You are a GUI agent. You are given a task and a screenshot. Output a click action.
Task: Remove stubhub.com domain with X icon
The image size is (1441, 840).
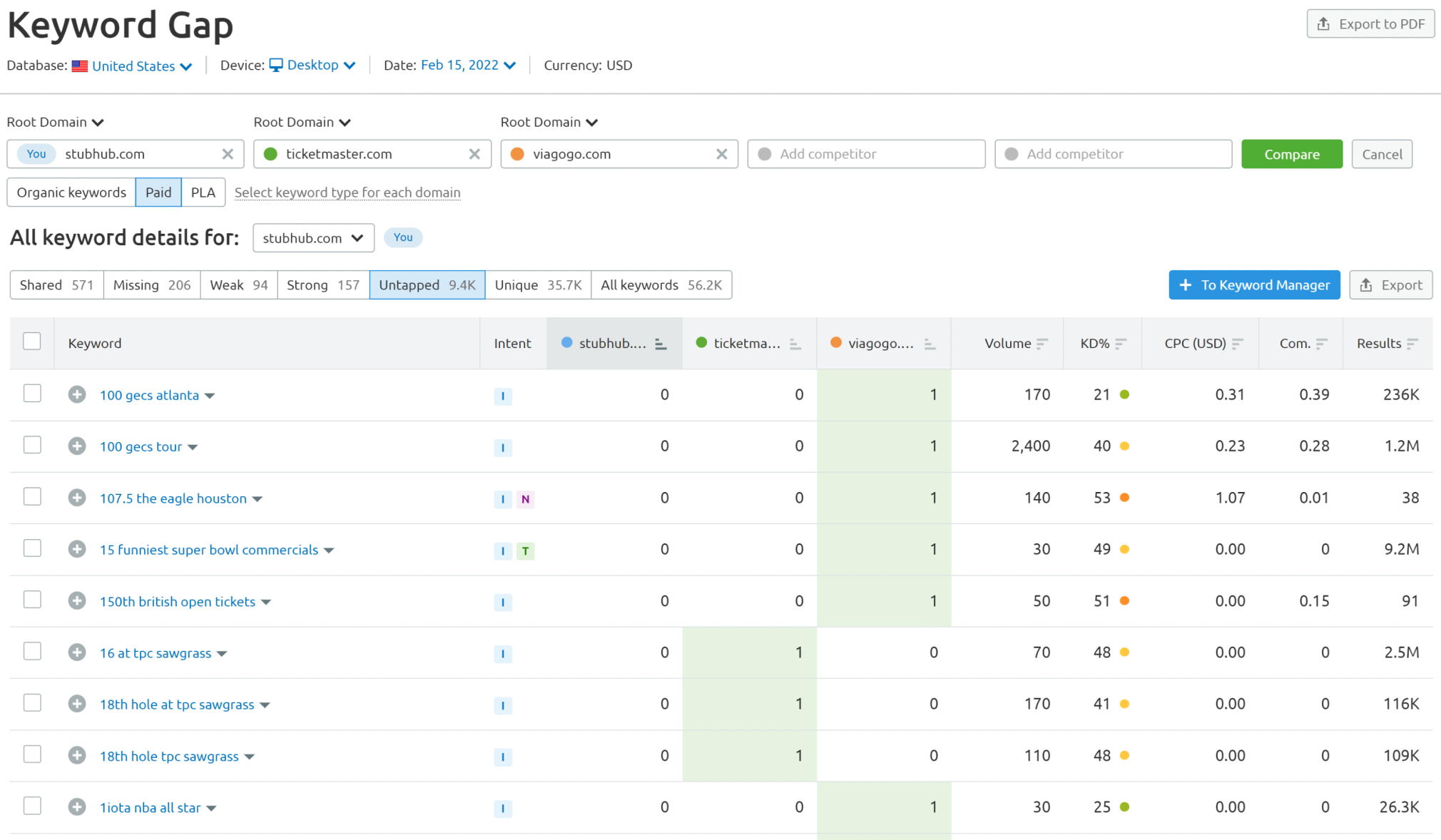coord(228,154)
